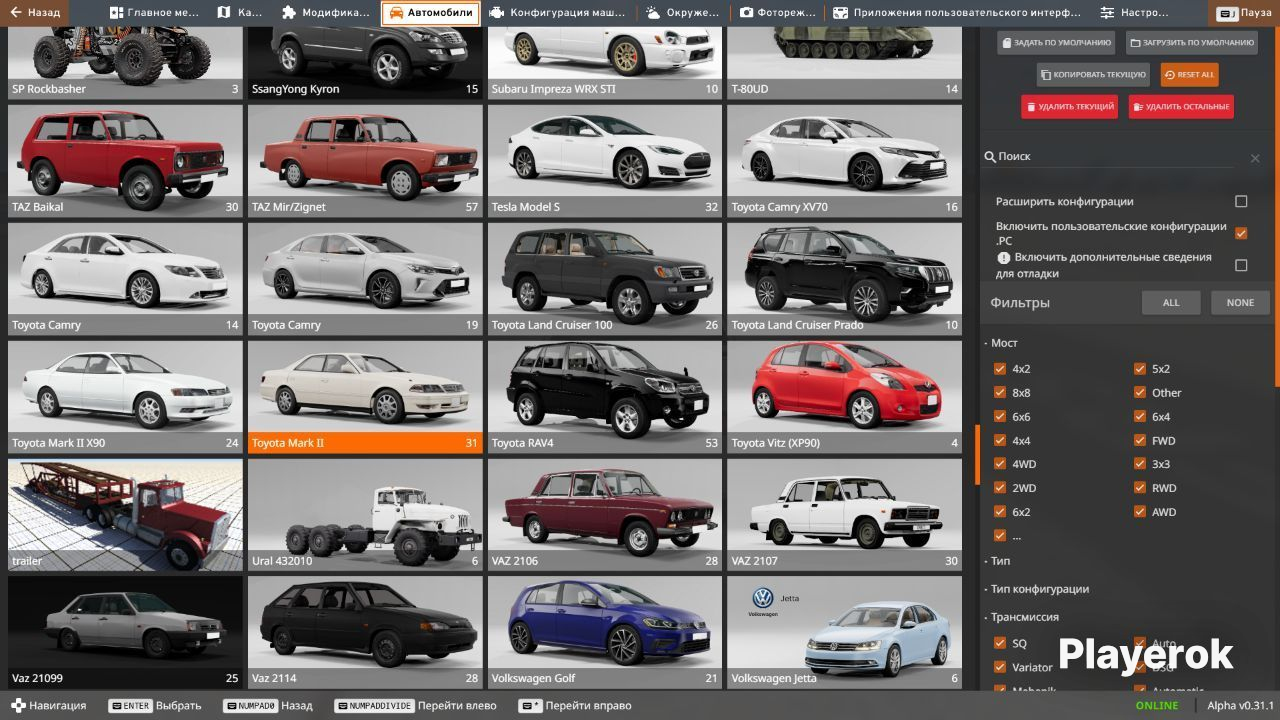This screenshot has width=1280, height=720.
Task: Click the warning icon beside debug info option
Action: click(1004, 258)
